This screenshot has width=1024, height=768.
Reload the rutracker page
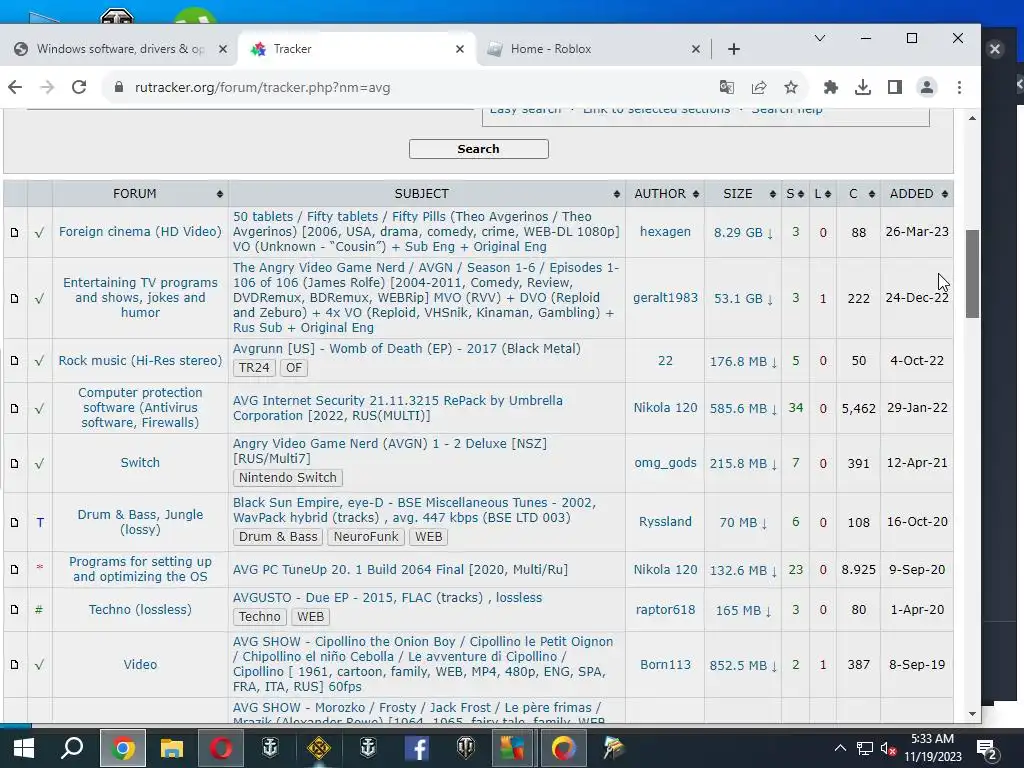click(79, 87)
